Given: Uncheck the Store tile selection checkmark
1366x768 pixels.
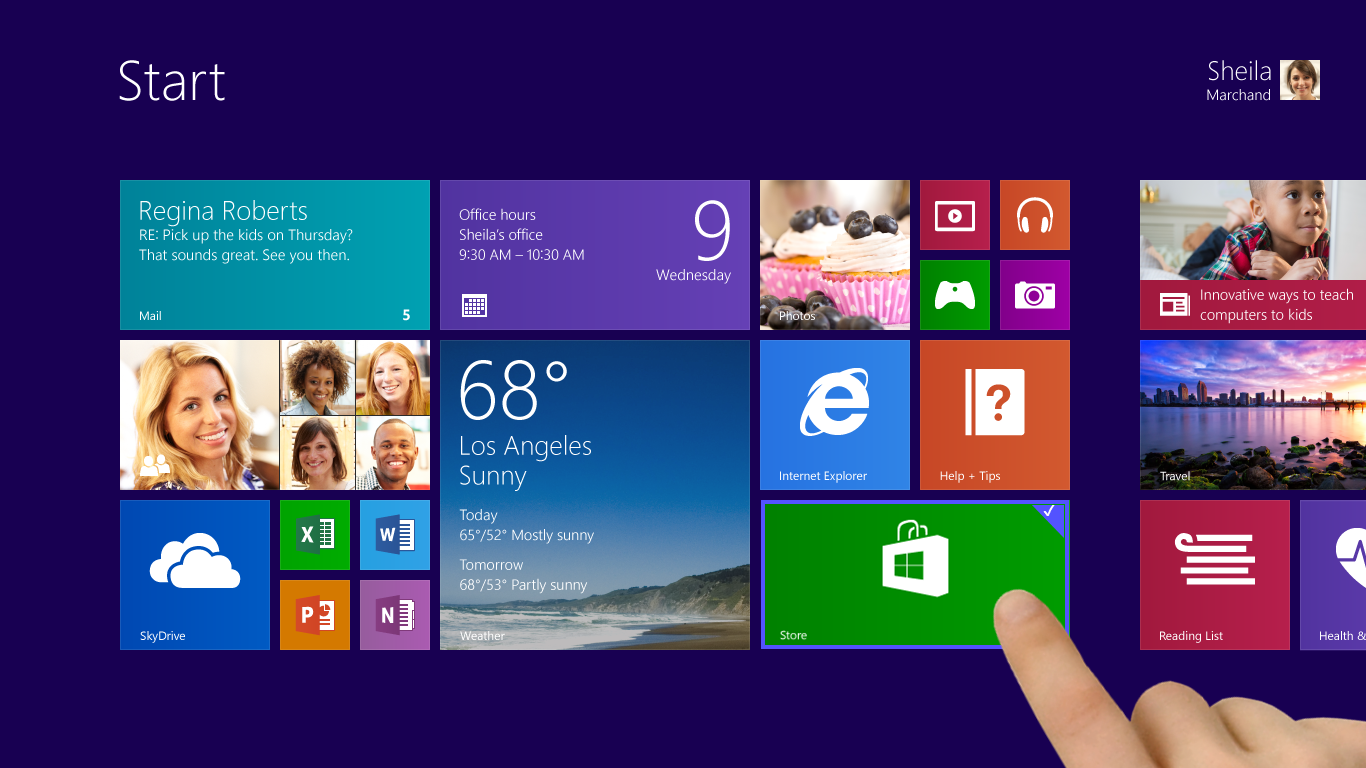Looking at the screenshot, I should (x=1049, y=511).
